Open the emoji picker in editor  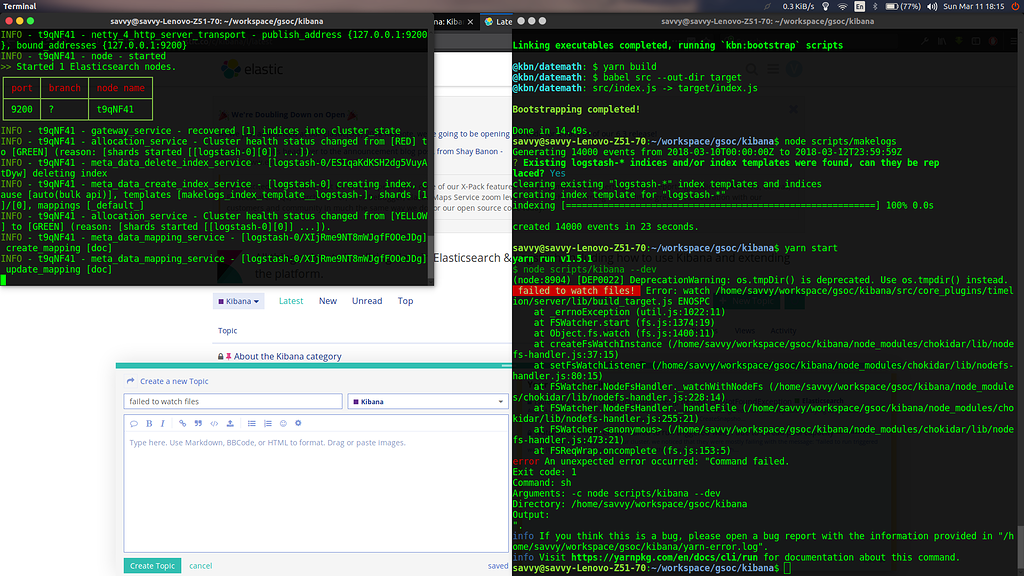284,424
